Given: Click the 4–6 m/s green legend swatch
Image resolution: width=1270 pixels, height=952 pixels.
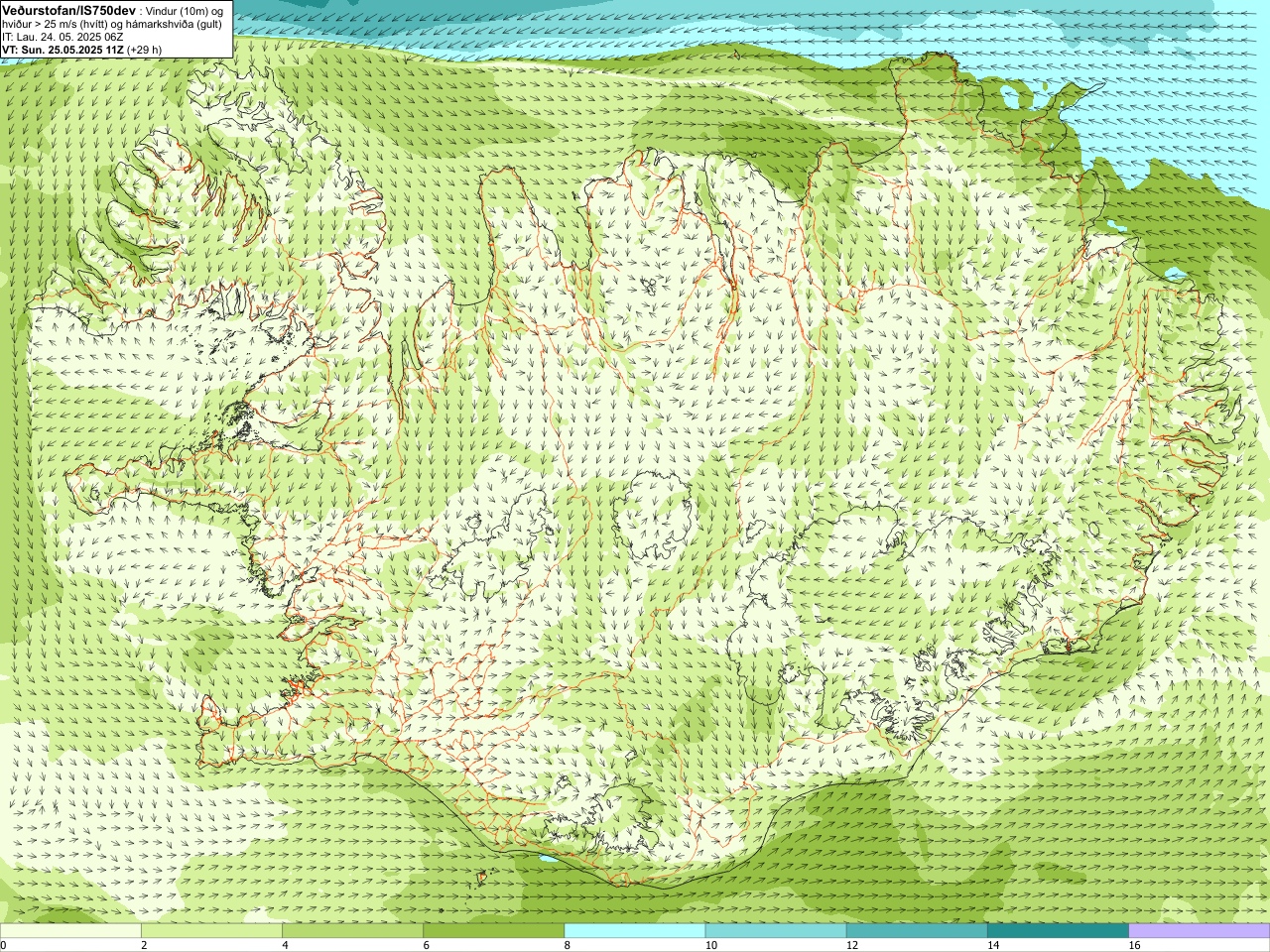Looking at the screenshot, I should coord(352,931).
